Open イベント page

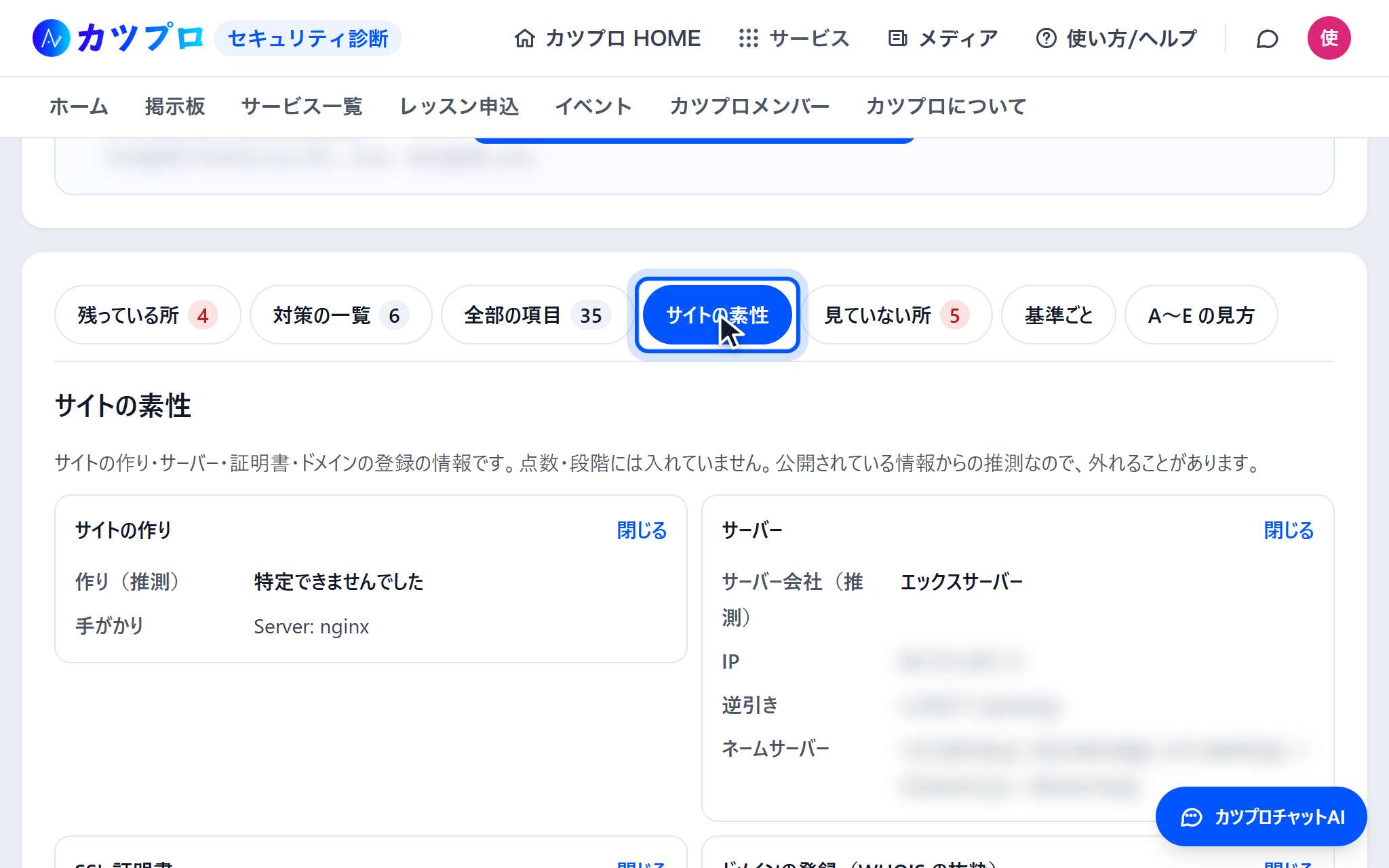click(x=593, y=106)
